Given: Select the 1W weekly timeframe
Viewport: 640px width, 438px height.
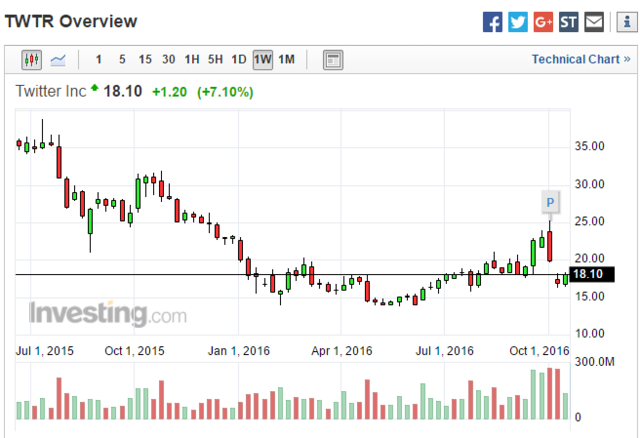Looking at the screenshot, I should coord(263,60).
